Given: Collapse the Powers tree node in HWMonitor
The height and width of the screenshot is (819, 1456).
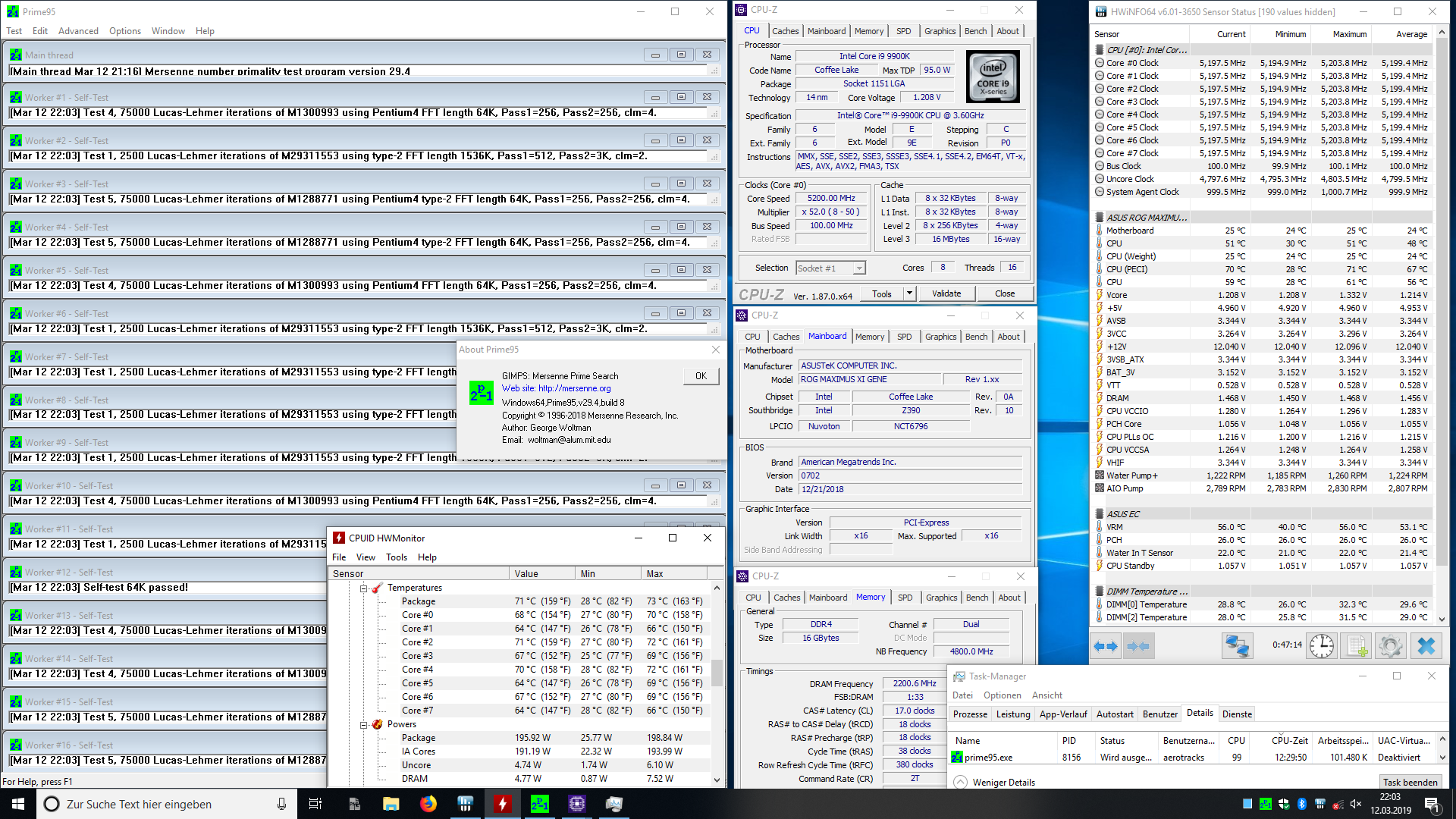Looking at the screenshot, I should (x=364, y=725).
